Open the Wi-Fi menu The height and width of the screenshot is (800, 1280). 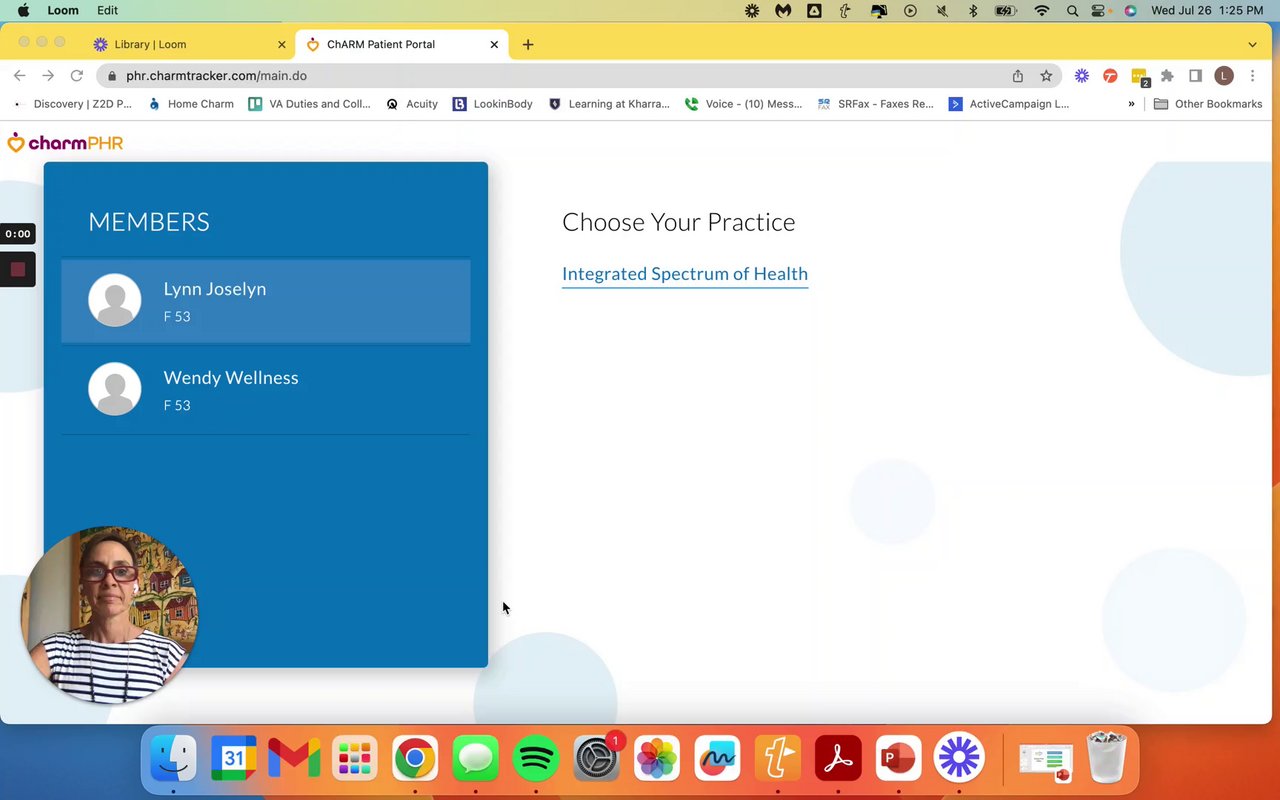point(1041,10)
